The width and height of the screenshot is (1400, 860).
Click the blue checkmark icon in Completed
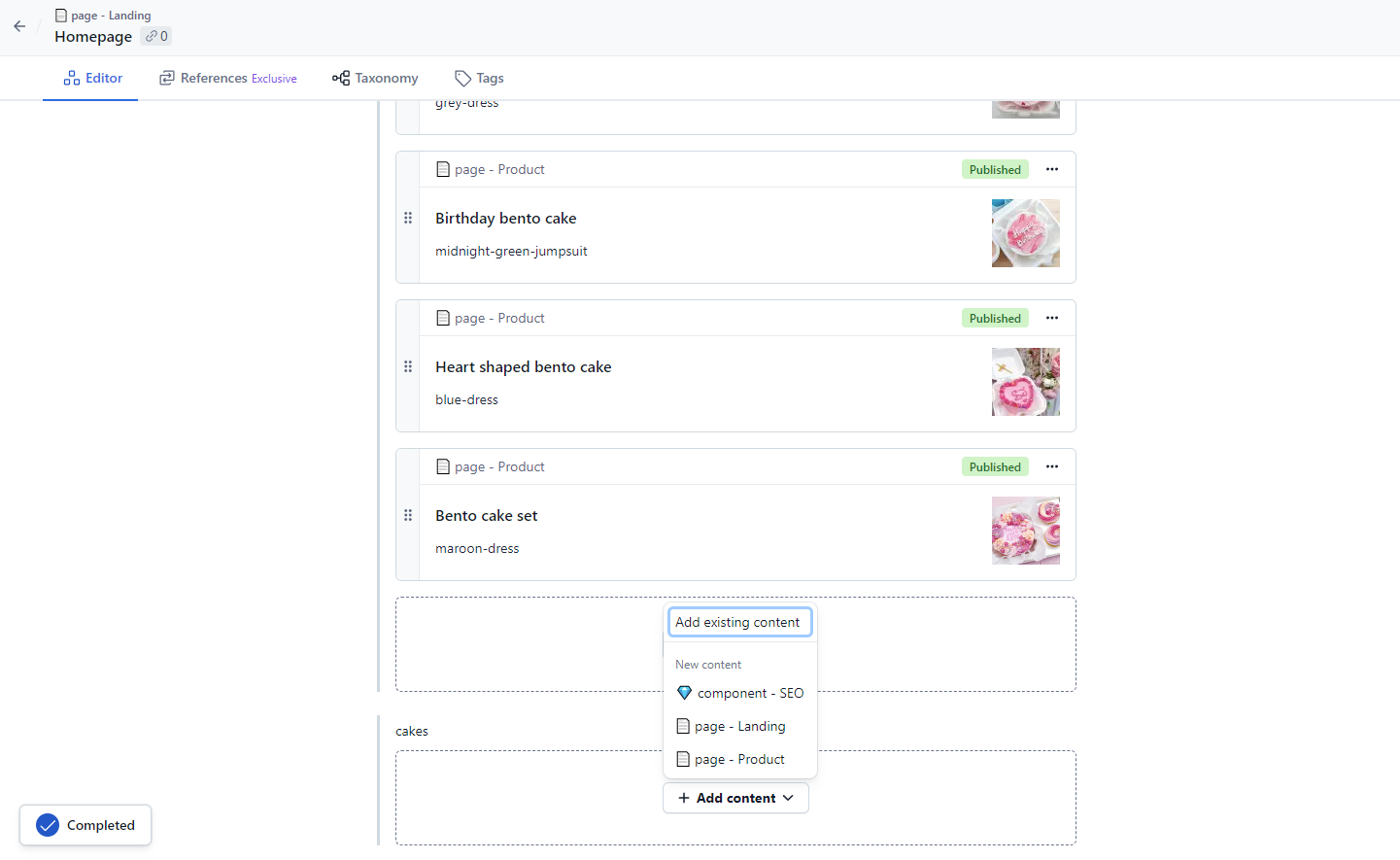coord(48,825)
